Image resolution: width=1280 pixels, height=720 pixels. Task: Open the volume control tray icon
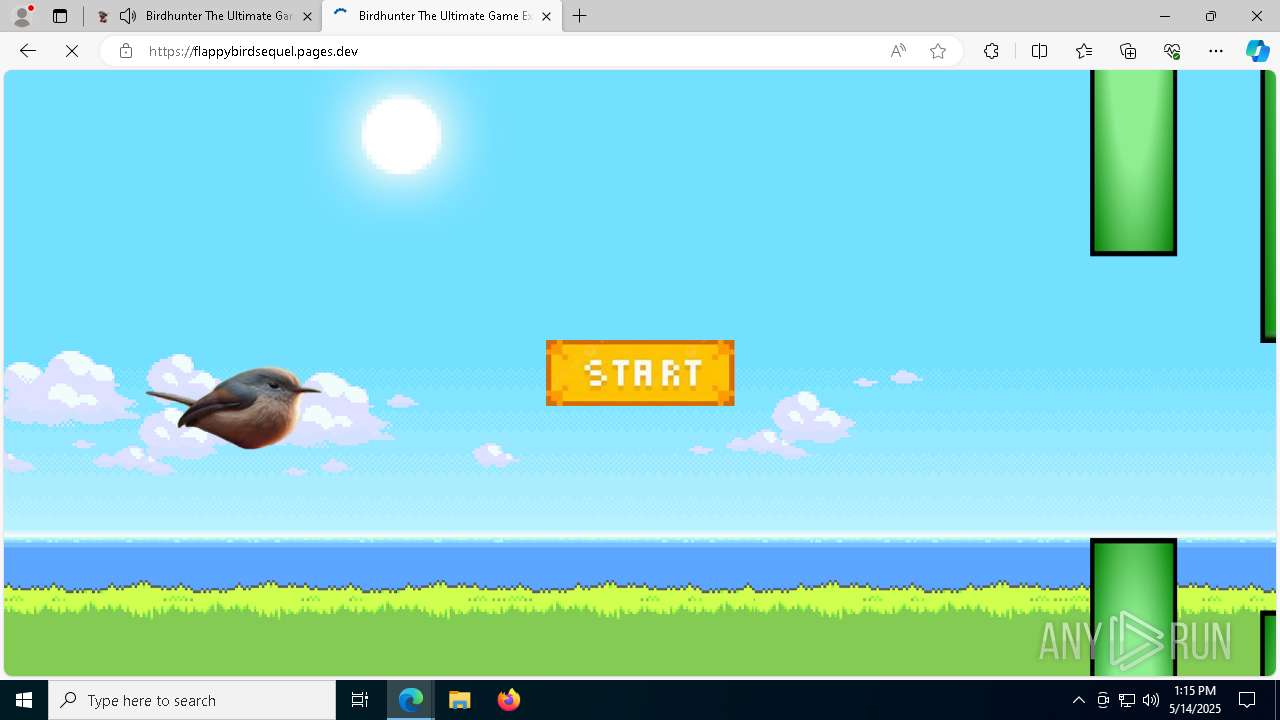(x=1151, y=700)
